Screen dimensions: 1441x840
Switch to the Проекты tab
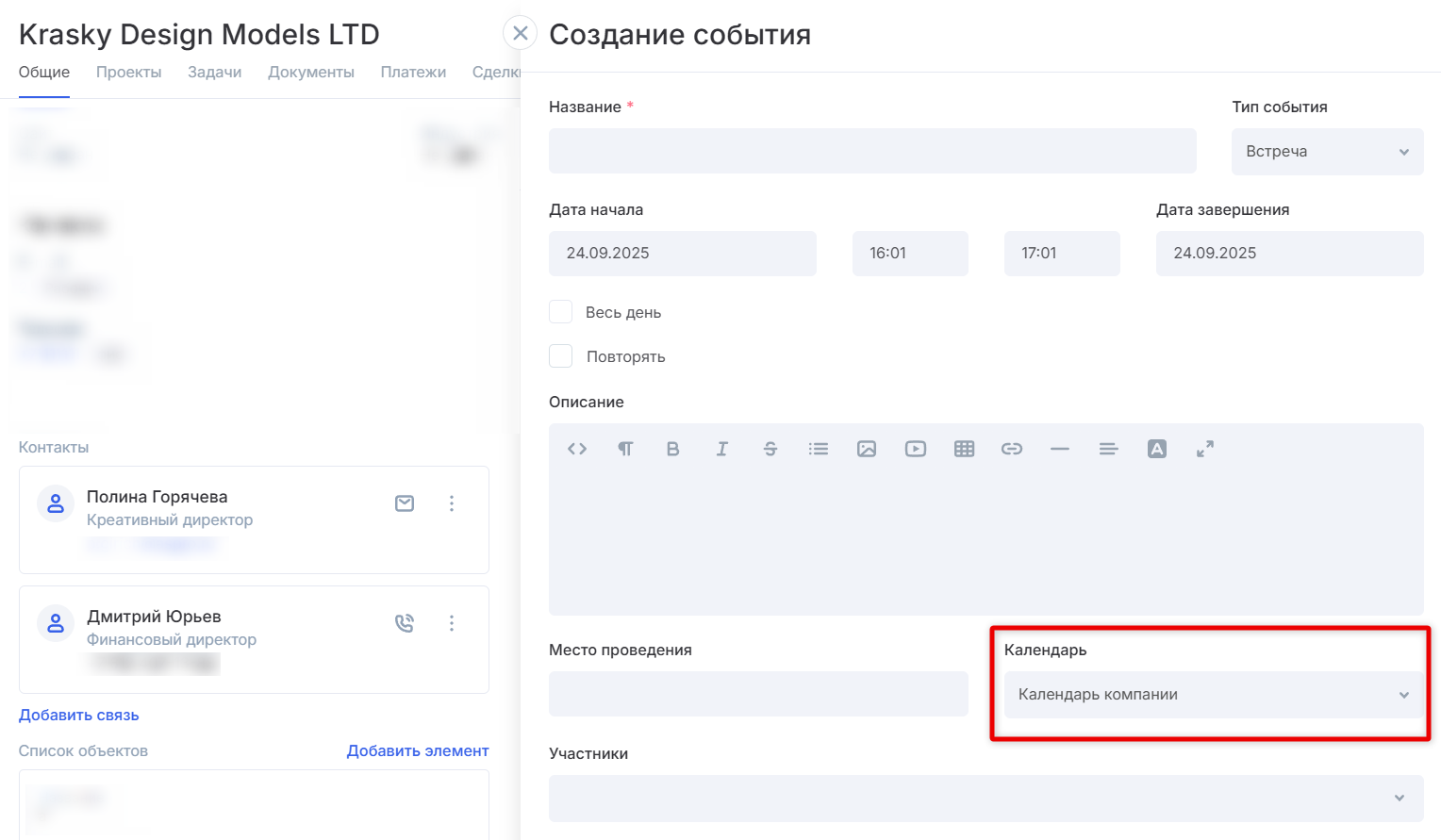[x=128, y=73]
